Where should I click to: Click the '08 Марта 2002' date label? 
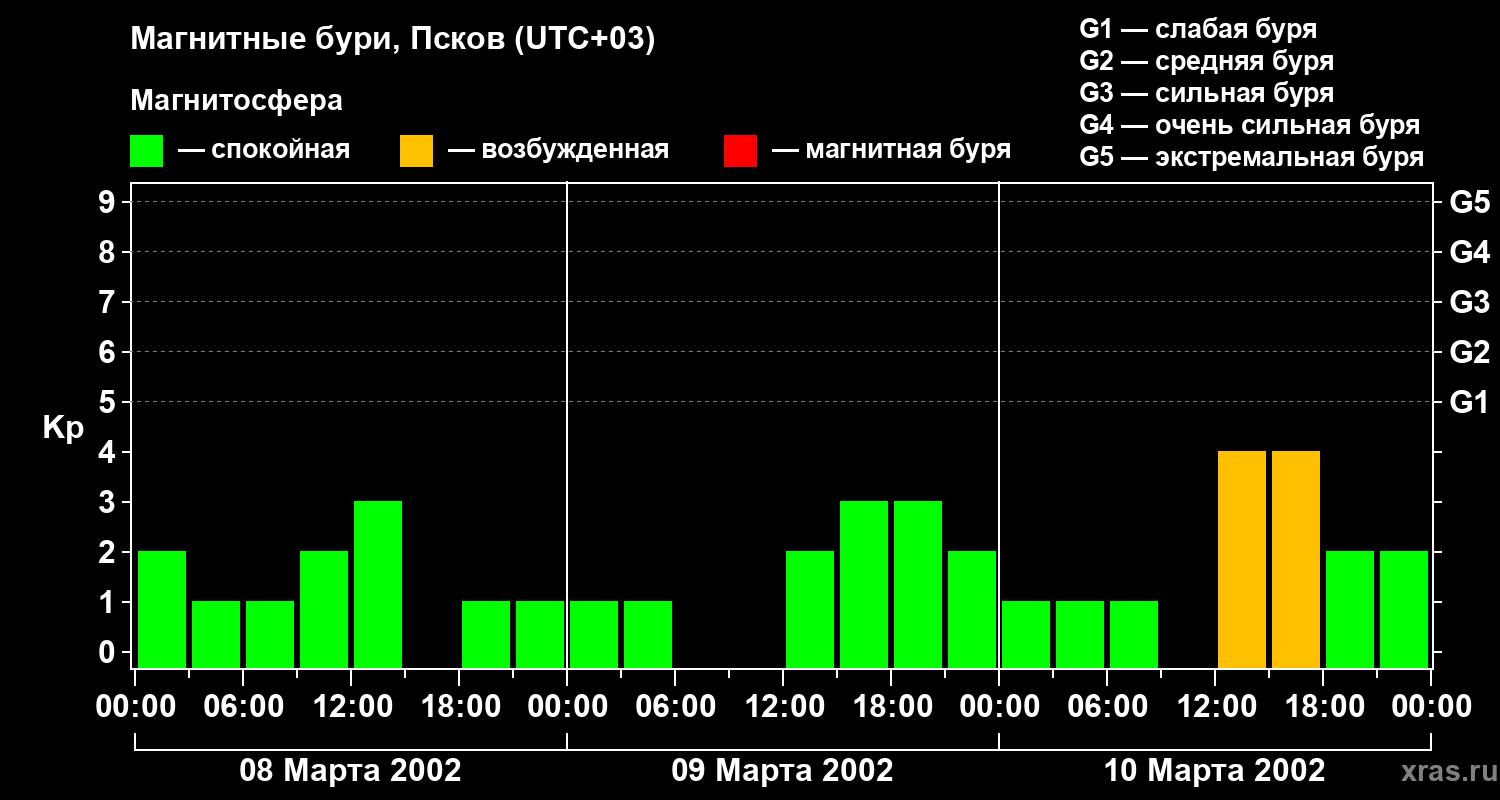tap(350, 771)
